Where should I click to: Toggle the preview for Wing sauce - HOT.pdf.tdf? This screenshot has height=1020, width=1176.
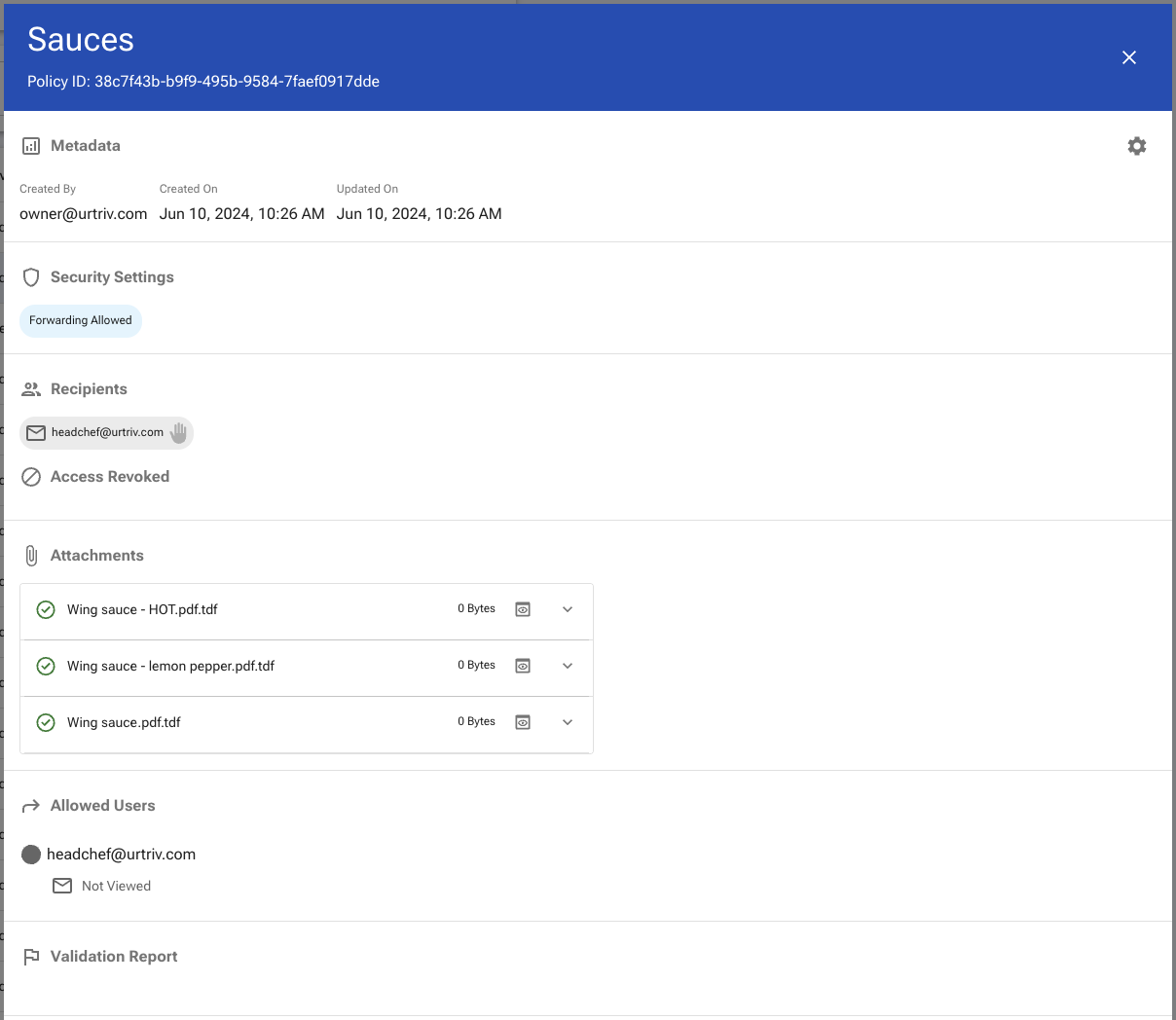coord(523,608)
